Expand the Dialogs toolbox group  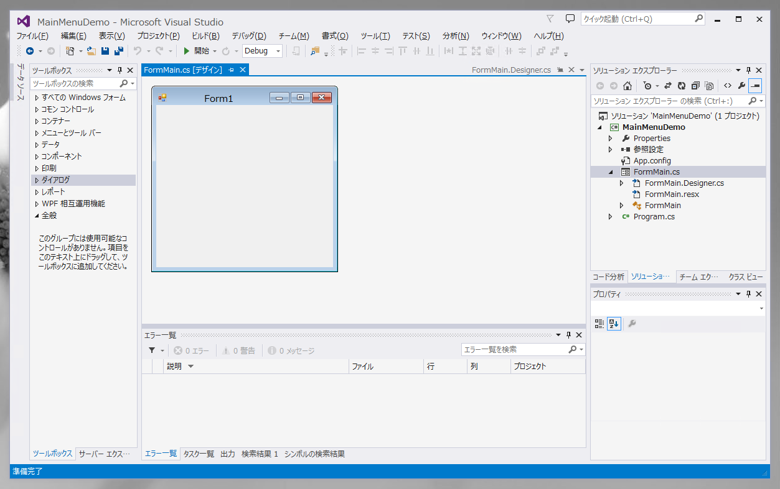coord(36,180)
